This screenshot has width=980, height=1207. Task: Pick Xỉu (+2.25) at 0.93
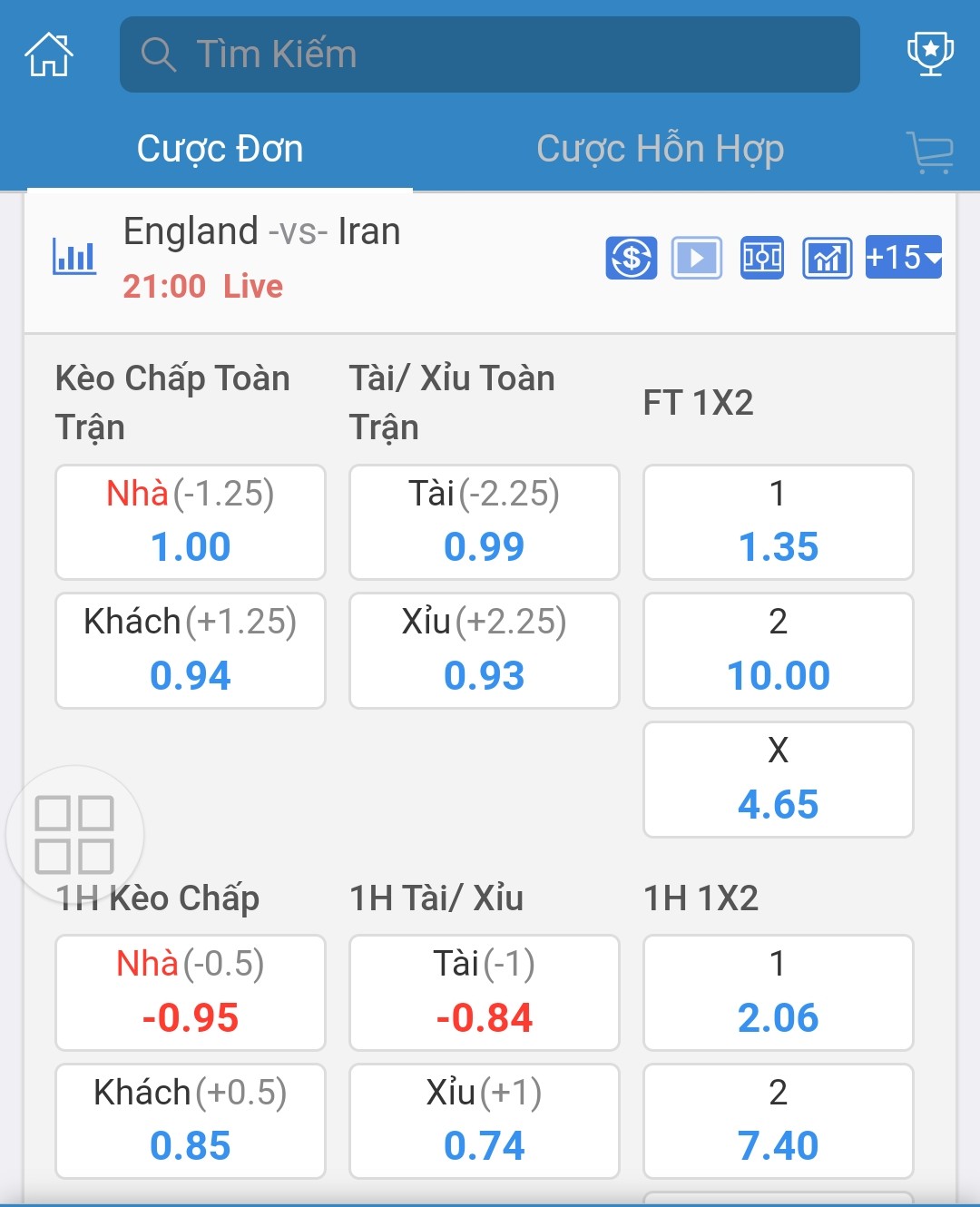coord(485,650)
